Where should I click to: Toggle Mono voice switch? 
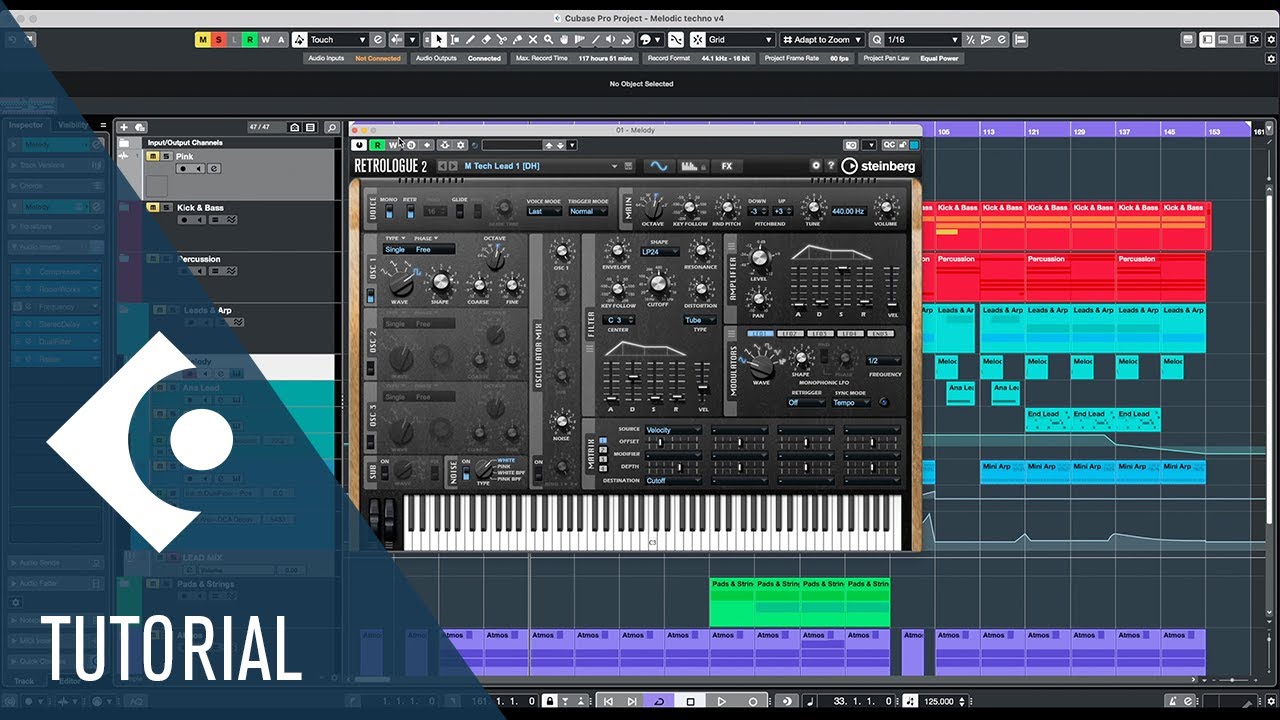pyautogui.click(x=389, y=211)
